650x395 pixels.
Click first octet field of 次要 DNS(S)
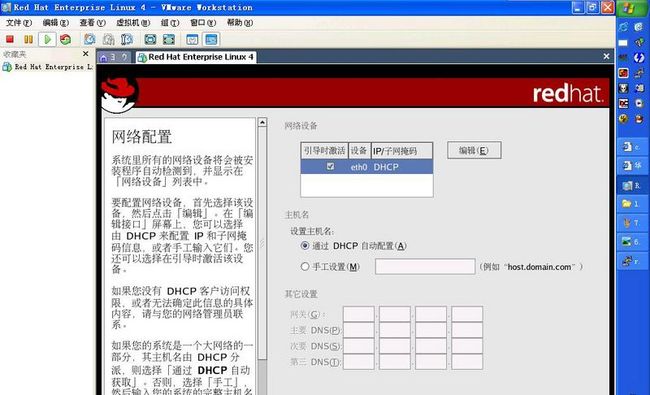pos(359,346)
